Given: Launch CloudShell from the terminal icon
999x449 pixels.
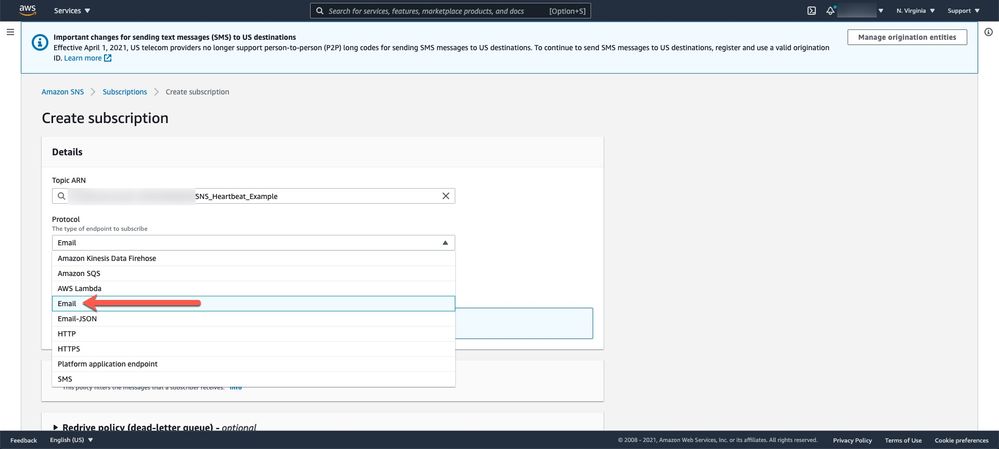Looking at the screenshot, I should [x=812, y=11].
